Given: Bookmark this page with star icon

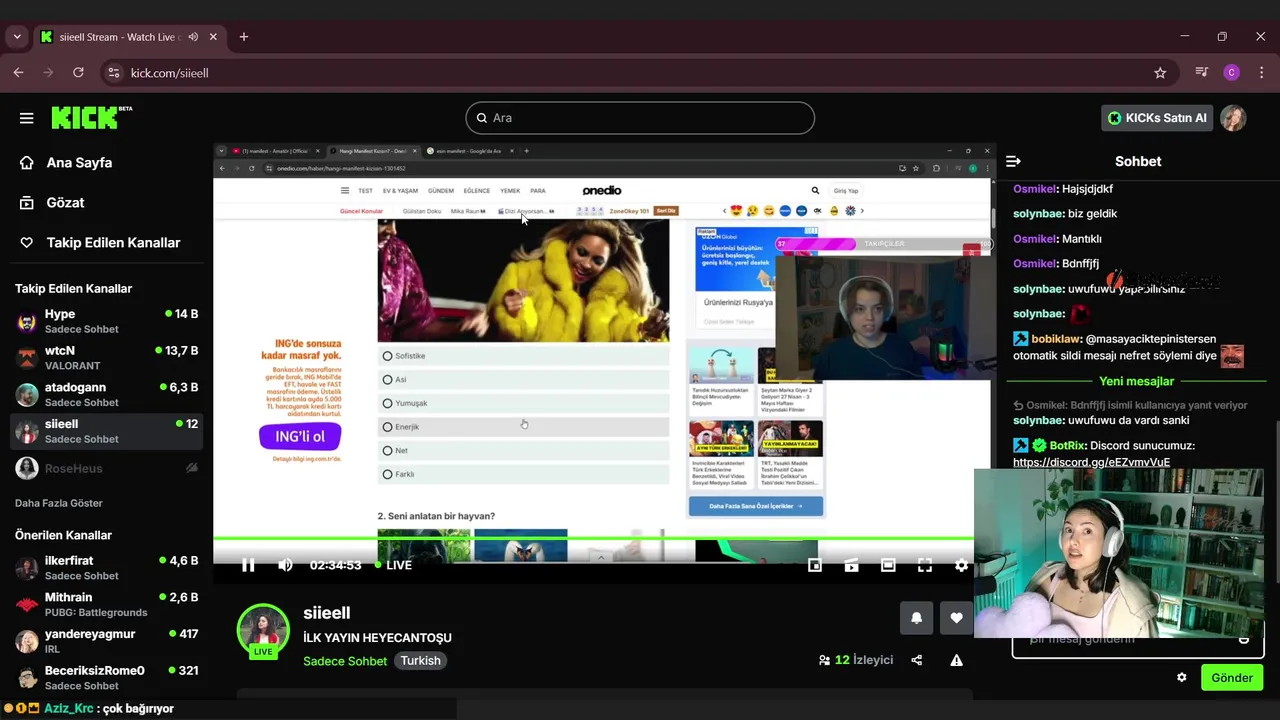Looking at the screenshot, I should pos(1160,73).
